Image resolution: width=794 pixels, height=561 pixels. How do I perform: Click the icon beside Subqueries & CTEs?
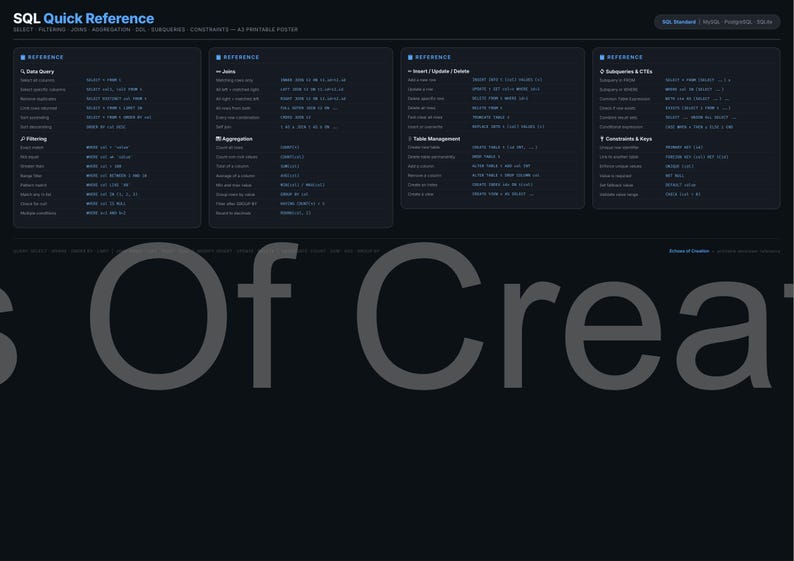point(602,71)
